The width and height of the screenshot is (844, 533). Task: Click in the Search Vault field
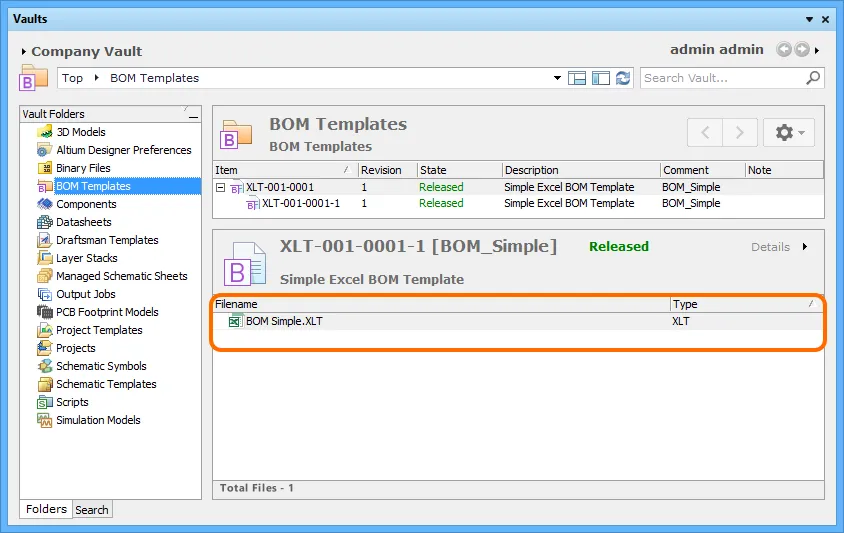[x=723, y=78]
